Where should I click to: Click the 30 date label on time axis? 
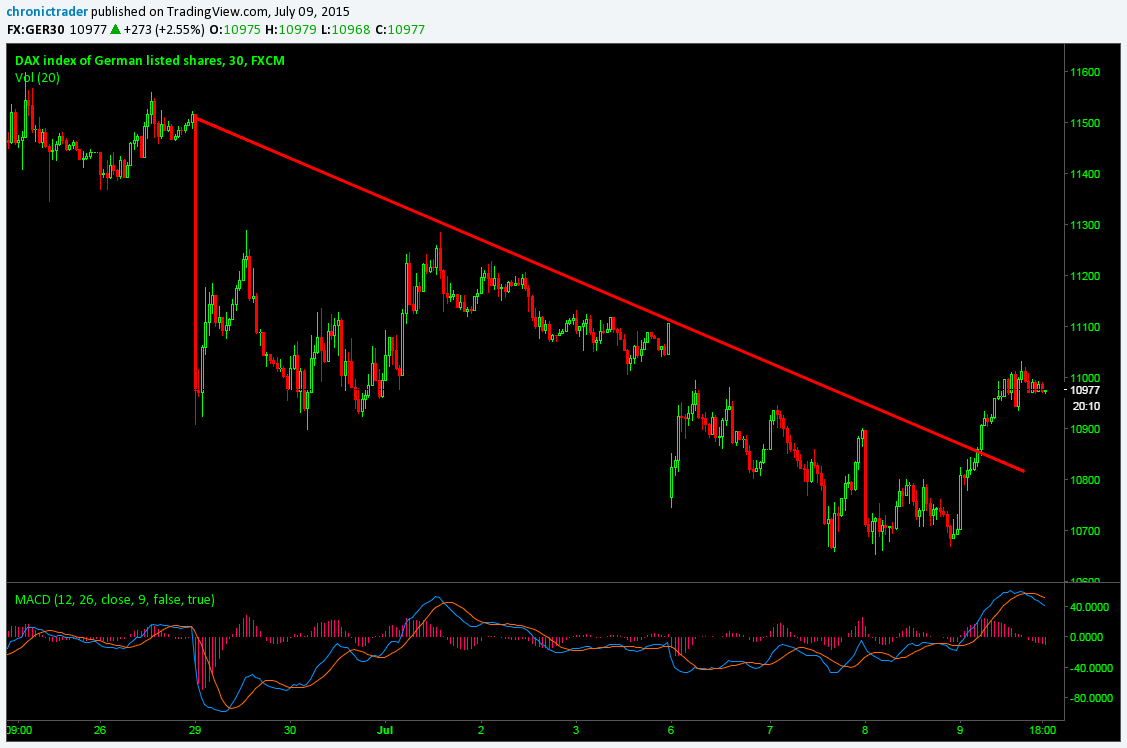(x=290, y=730)
